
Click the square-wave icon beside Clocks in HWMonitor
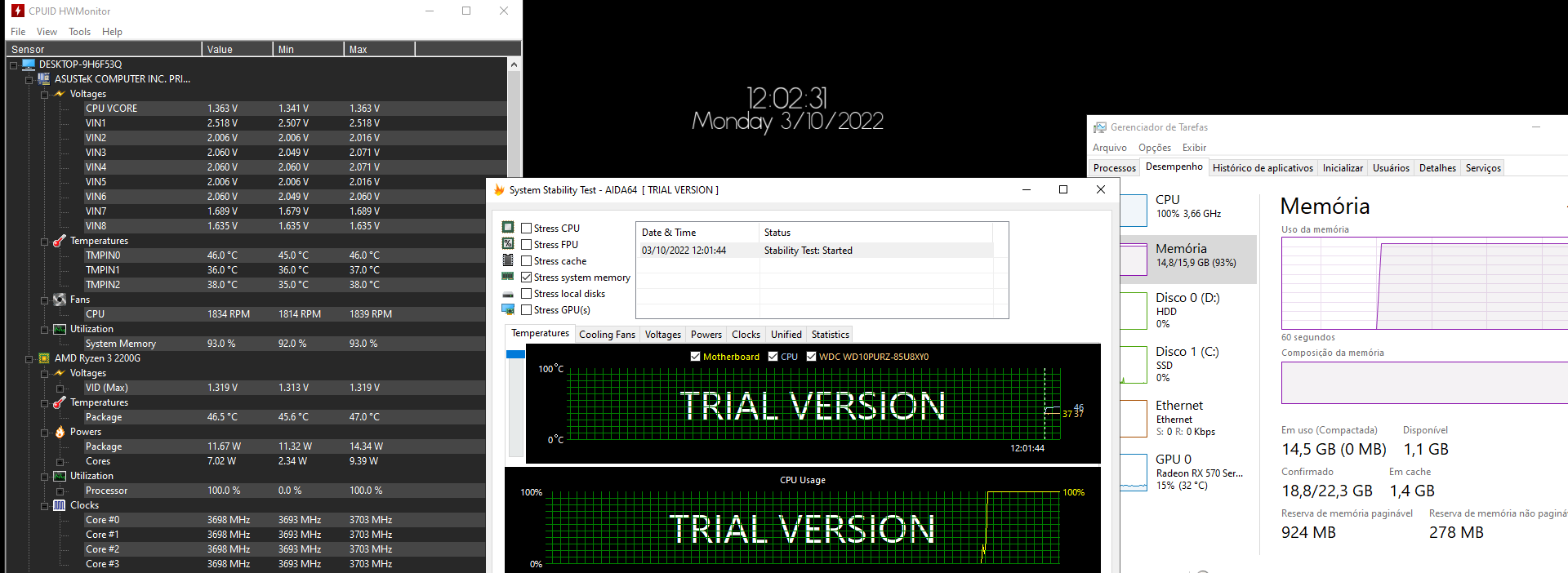(60, 505)
